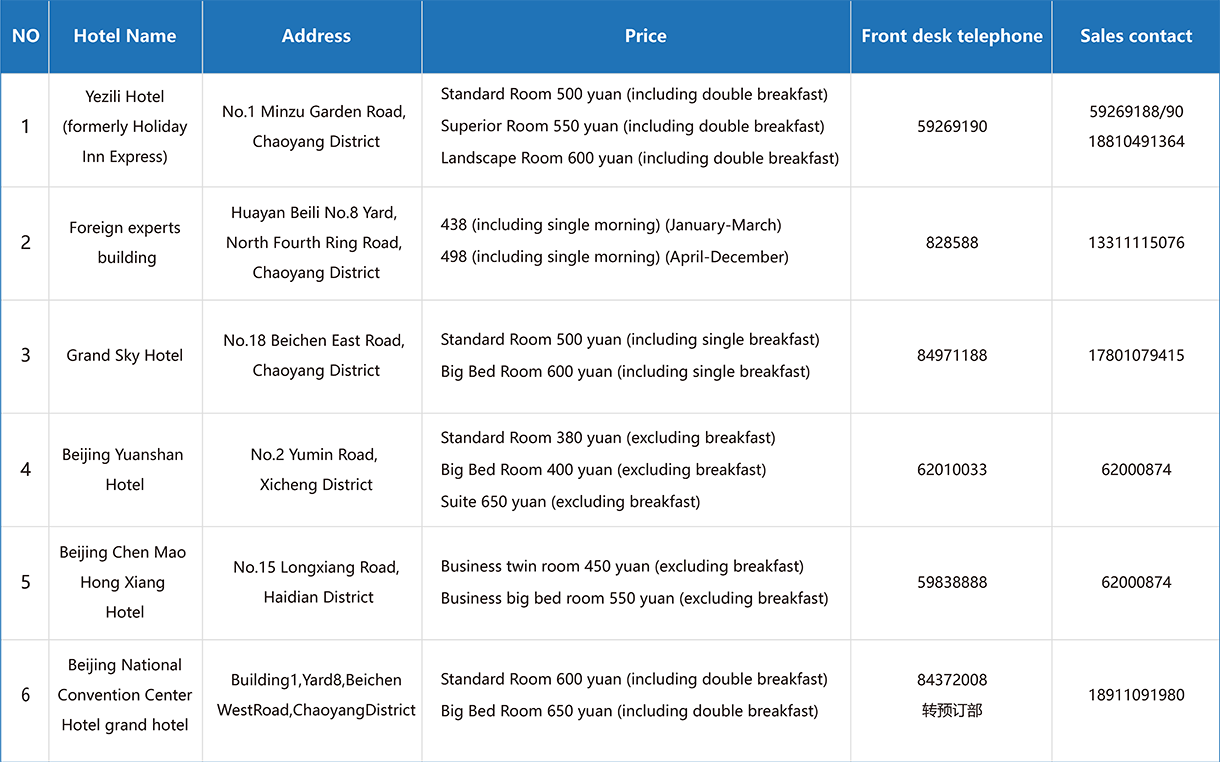
Task: Select front desk telephone 84971188
Action: (x=952, y=355)
